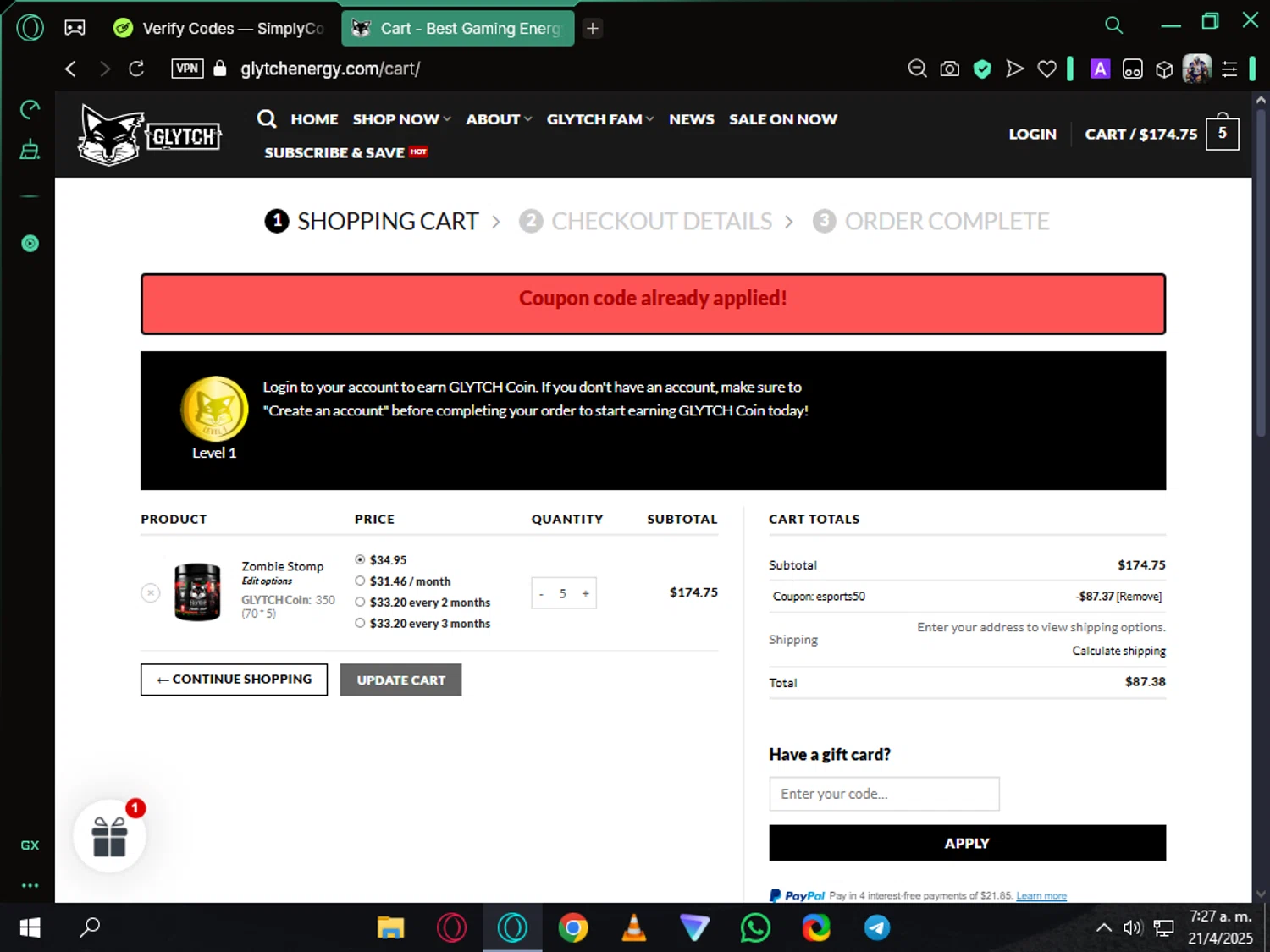View site security lock icon

tap(220, 69)
